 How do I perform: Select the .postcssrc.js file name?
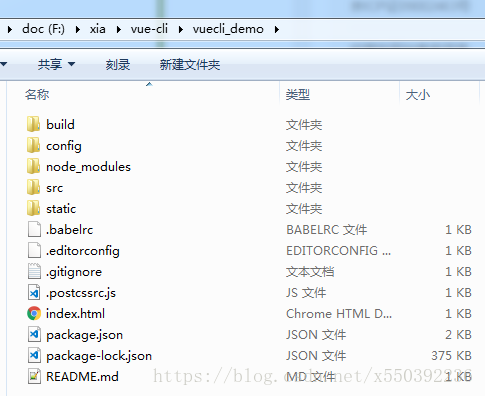pyautogui.click(x=81, y=293)
